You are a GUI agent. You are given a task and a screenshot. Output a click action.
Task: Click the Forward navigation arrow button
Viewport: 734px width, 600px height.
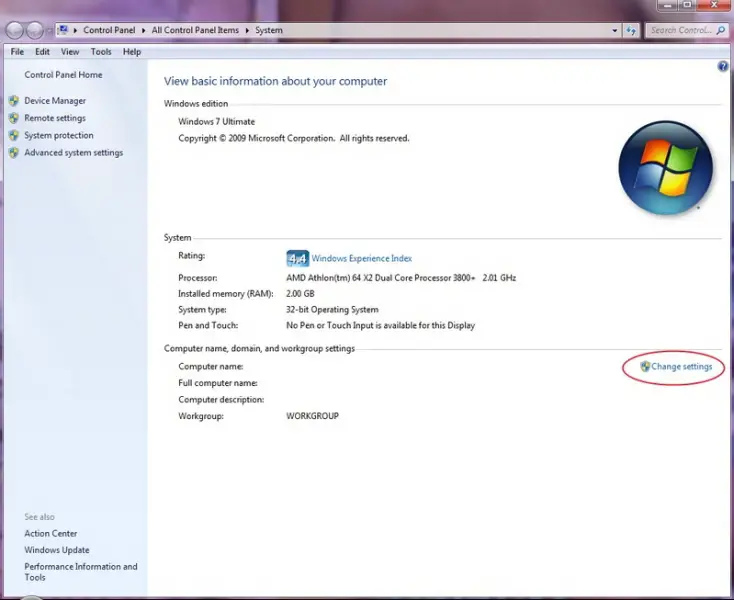[34, 30]
